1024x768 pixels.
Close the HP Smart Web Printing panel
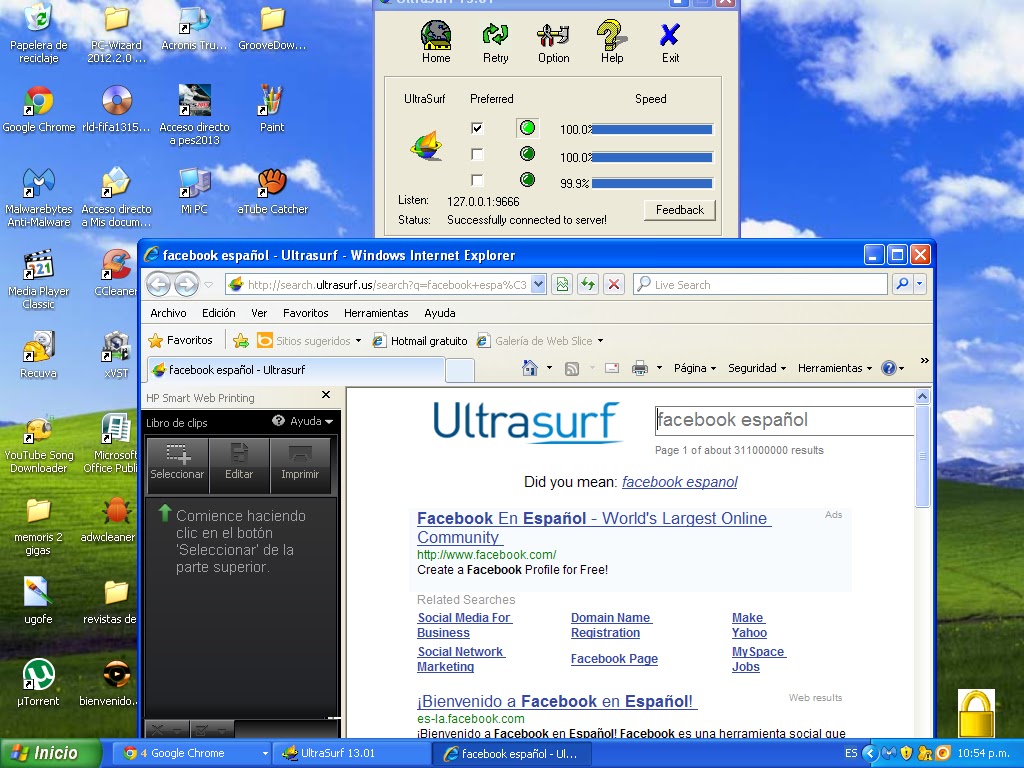326,394
